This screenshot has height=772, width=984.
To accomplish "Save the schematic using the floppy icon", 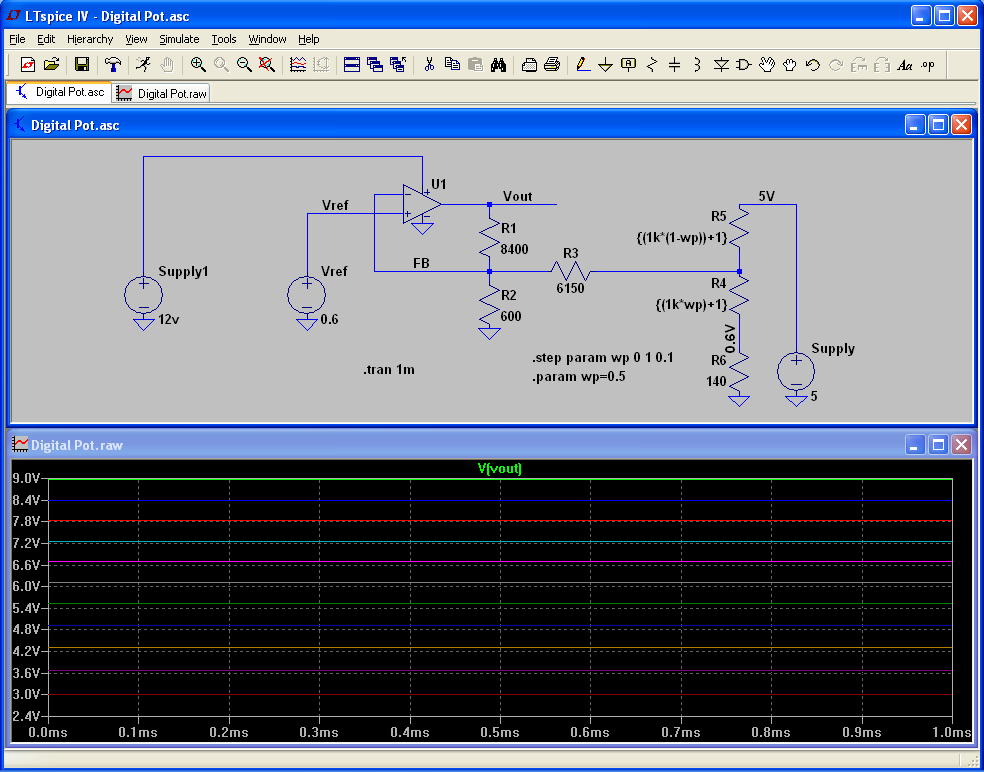I will tap(82, 64).
